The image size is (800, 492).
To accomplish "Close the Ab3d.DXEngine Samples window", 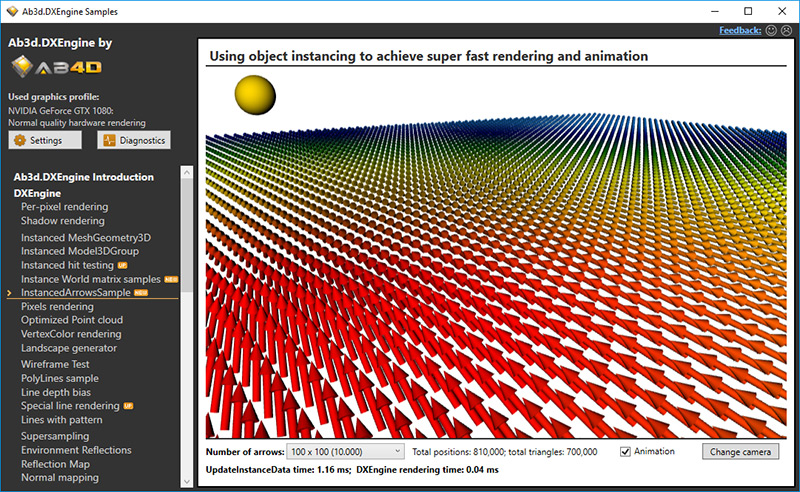I will (x=782, y=11).
